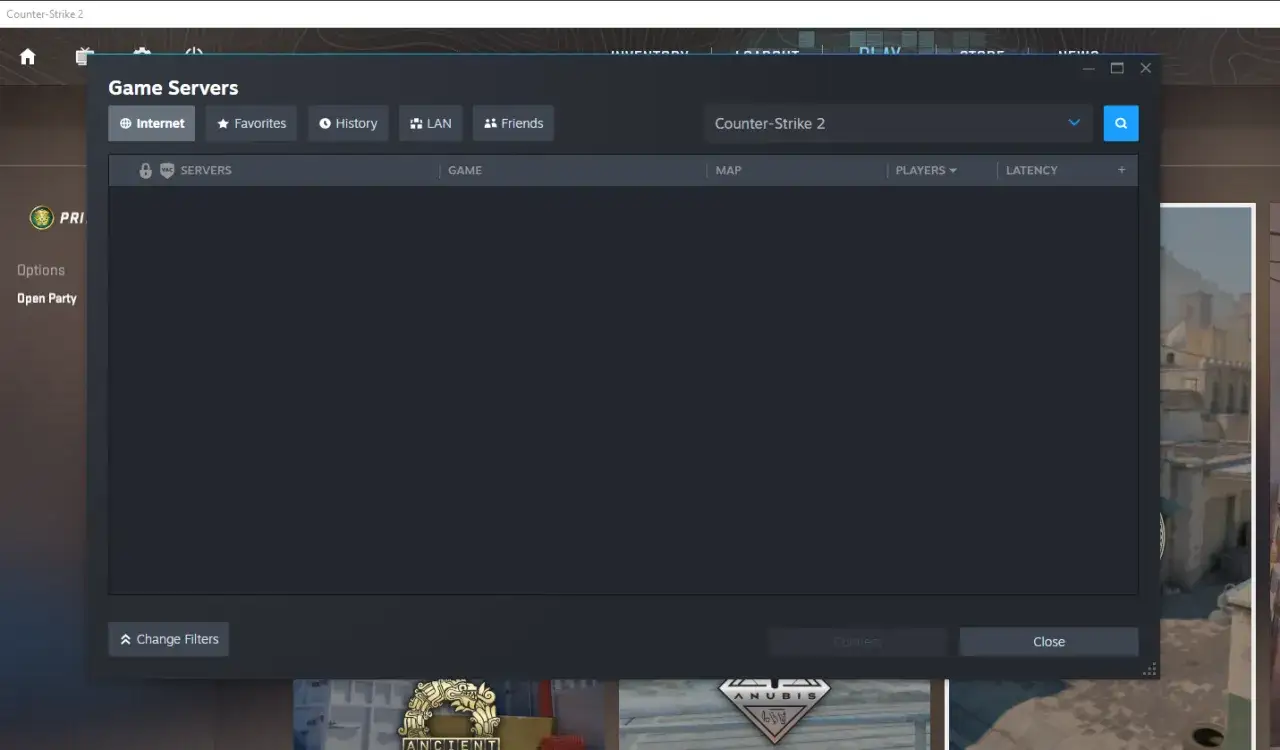Expand the Change Filters panel
Viewport: 1280px width, 750px height.
point(169,639)
